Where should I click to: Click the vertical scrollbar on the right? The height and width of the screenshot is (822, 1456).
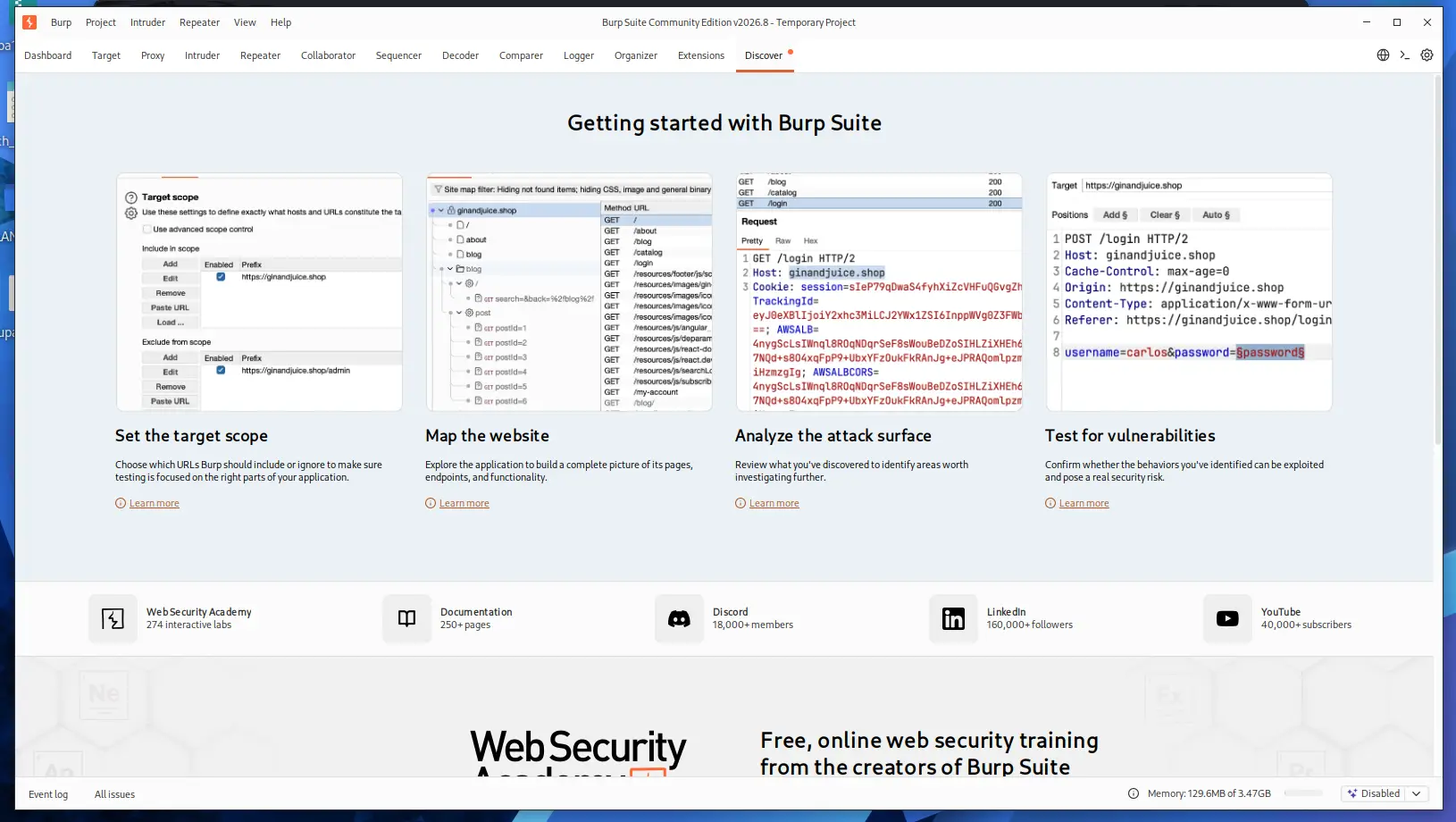point(1438,259)
